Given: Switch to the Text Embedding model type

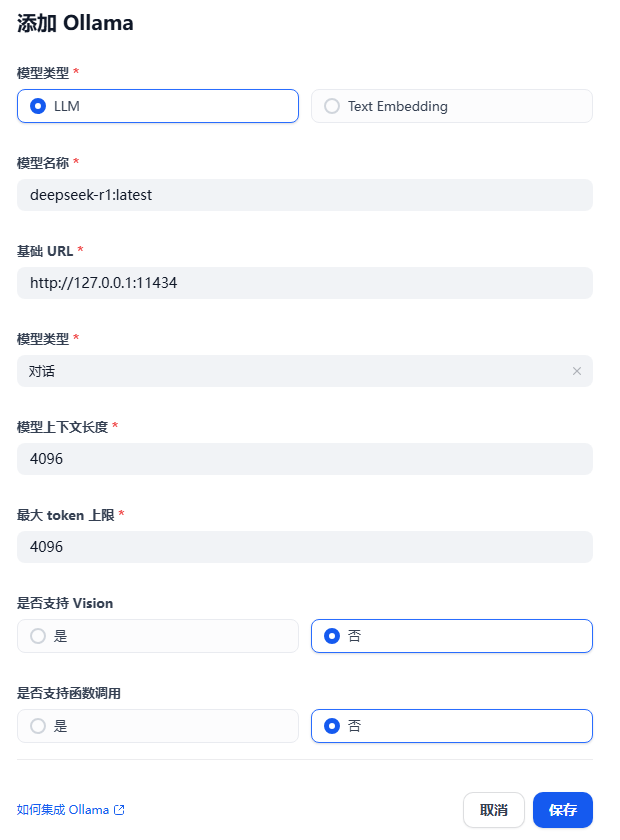Looking at the screenshot, I should pyautogui.click(x=451, y=105).
